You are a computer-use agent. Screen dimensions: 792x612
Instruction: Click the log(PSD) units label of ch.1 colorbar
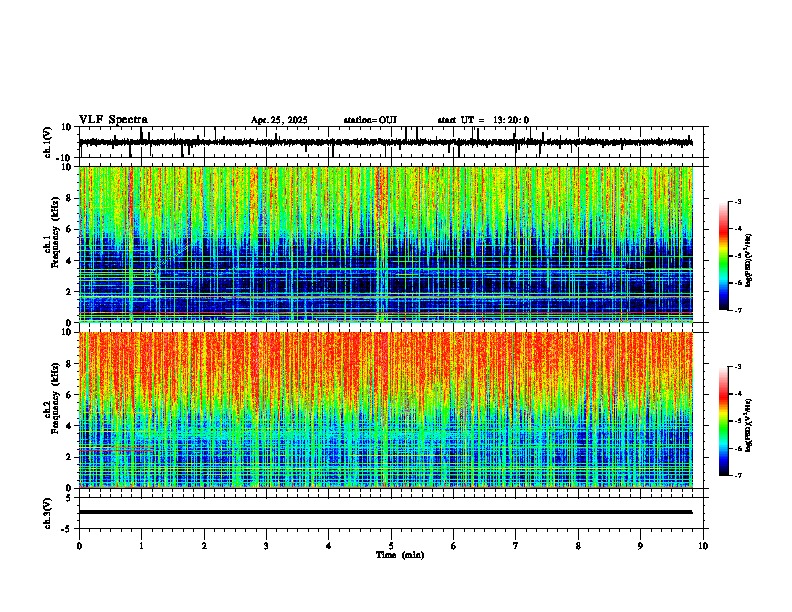(x=749, y=261)
